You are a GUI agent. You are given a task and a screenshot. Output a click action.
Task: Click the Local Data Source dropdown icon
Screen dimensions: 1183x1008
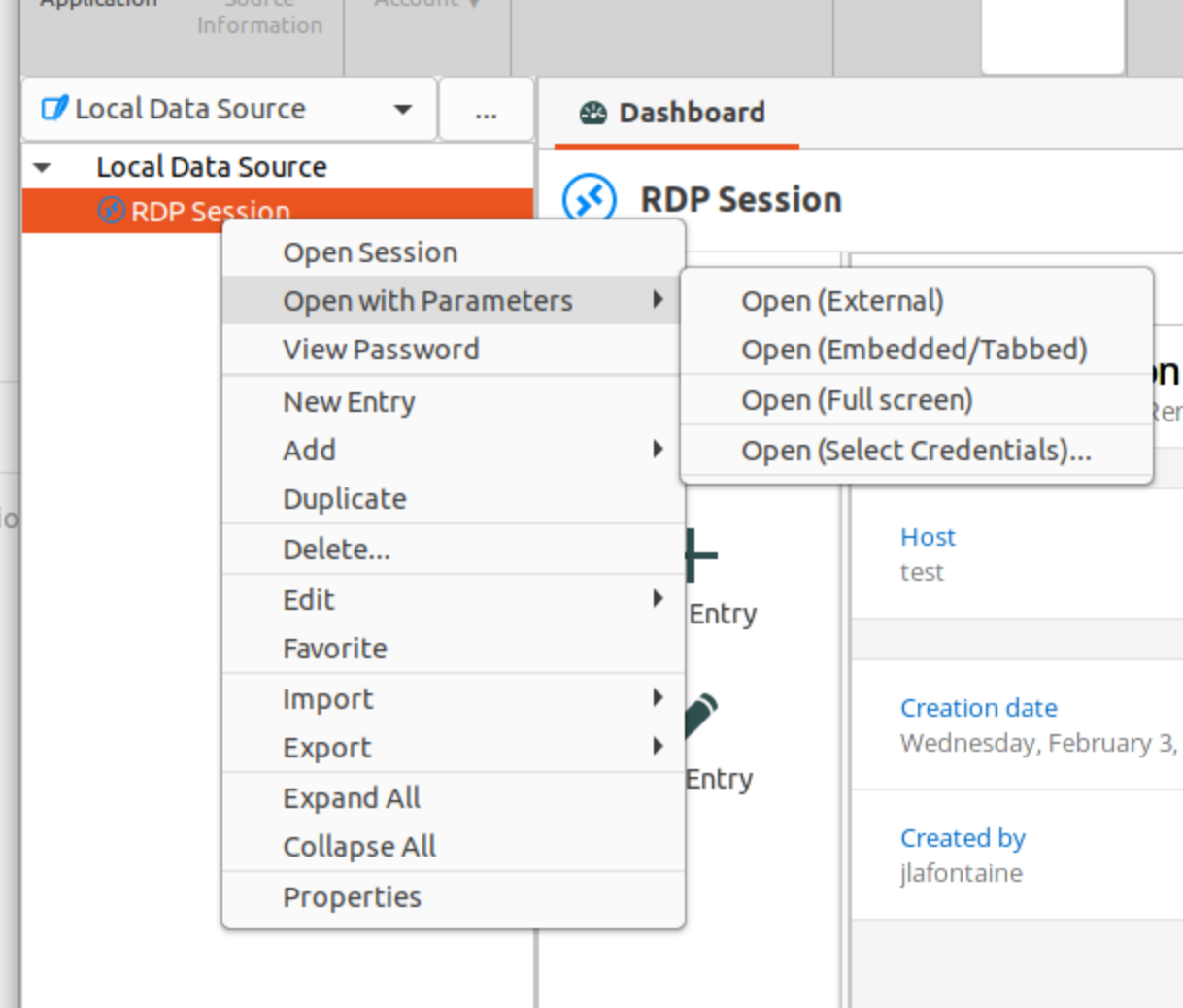(x=54, y=109)
